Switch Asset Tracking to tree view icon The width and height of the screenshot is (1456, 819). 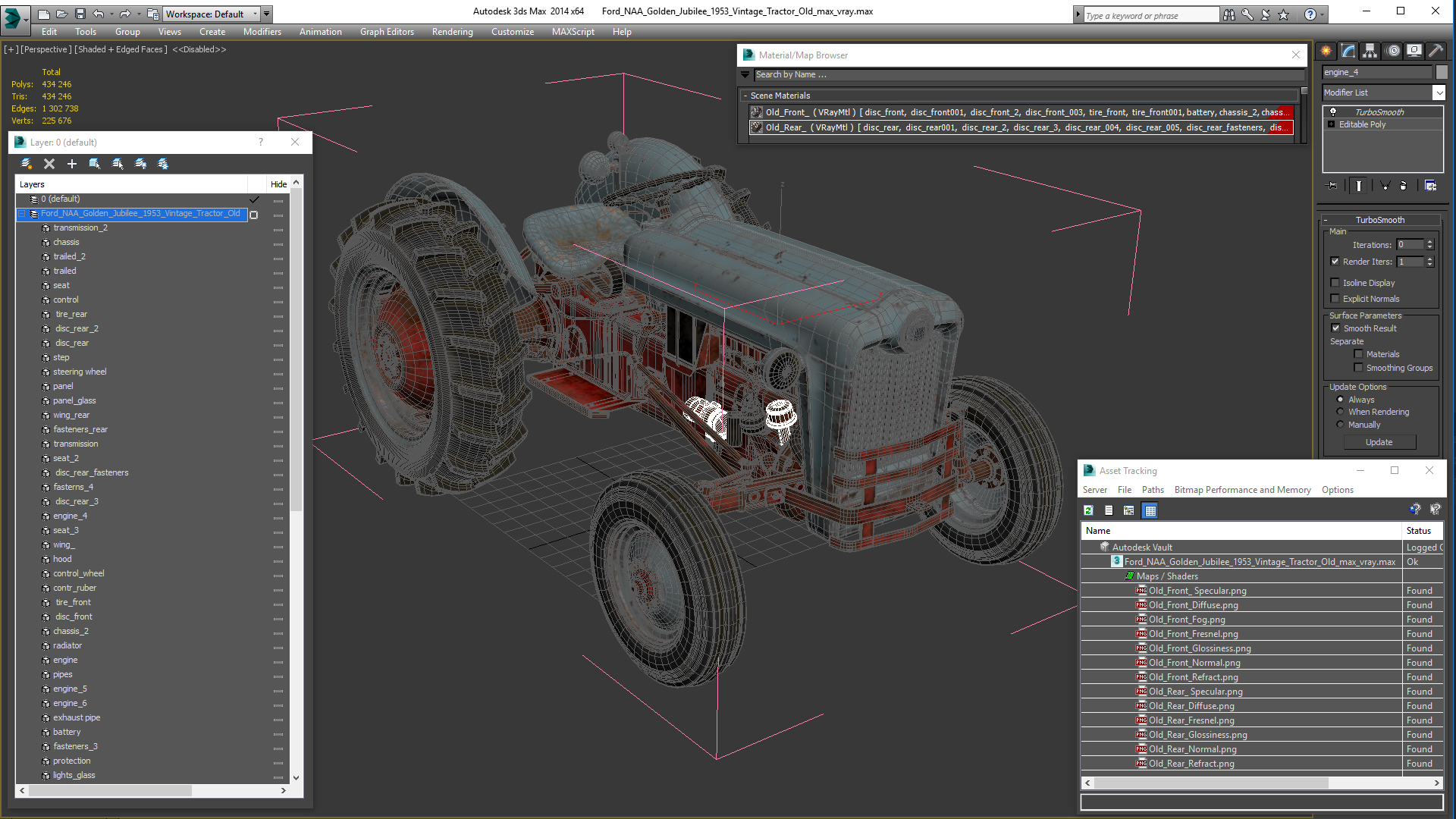tap(1129, 510)
